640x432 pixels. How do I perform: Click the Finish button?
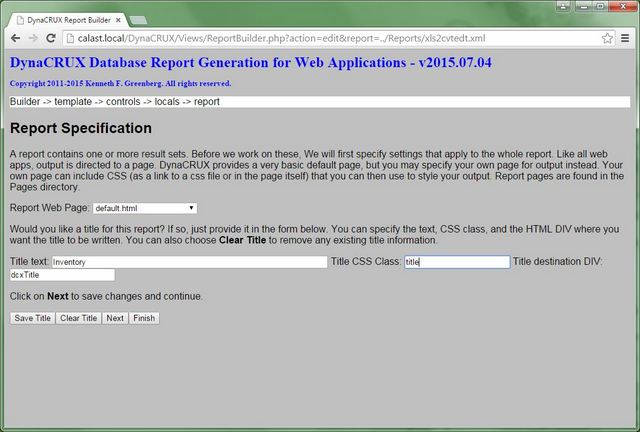coord(144,318)
